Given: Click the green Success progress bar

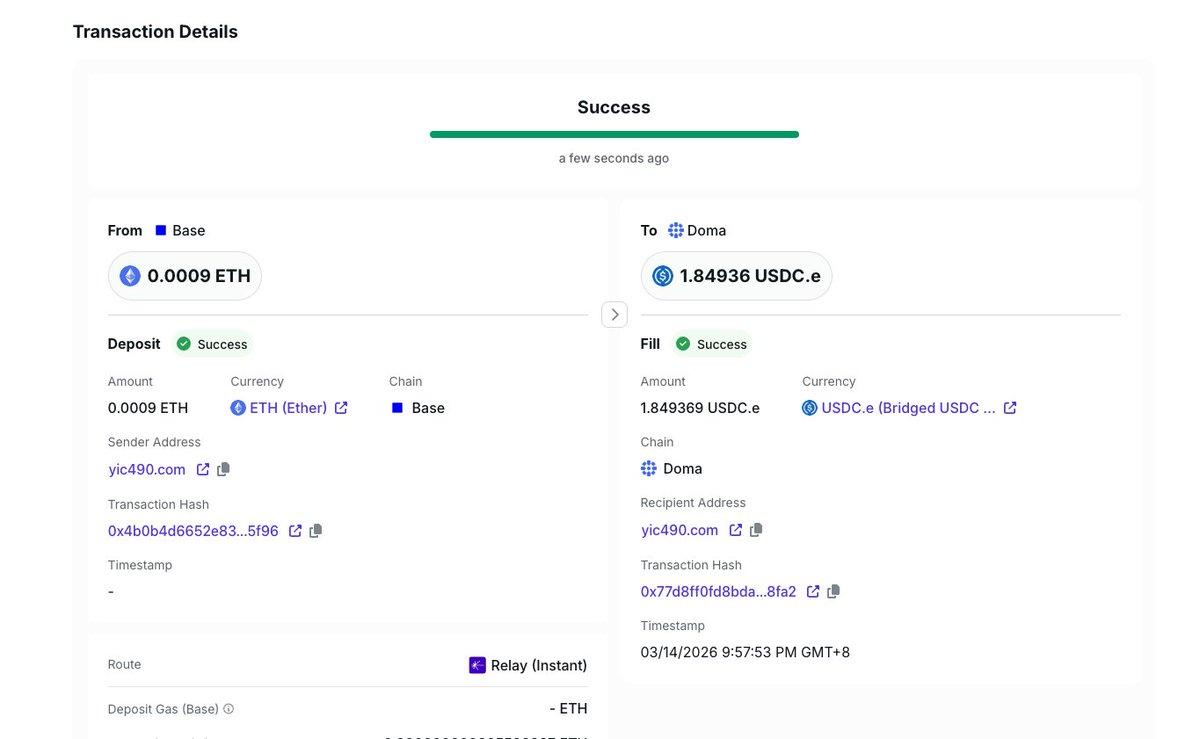Looking at the screenshot, I should tap(614, 134).
